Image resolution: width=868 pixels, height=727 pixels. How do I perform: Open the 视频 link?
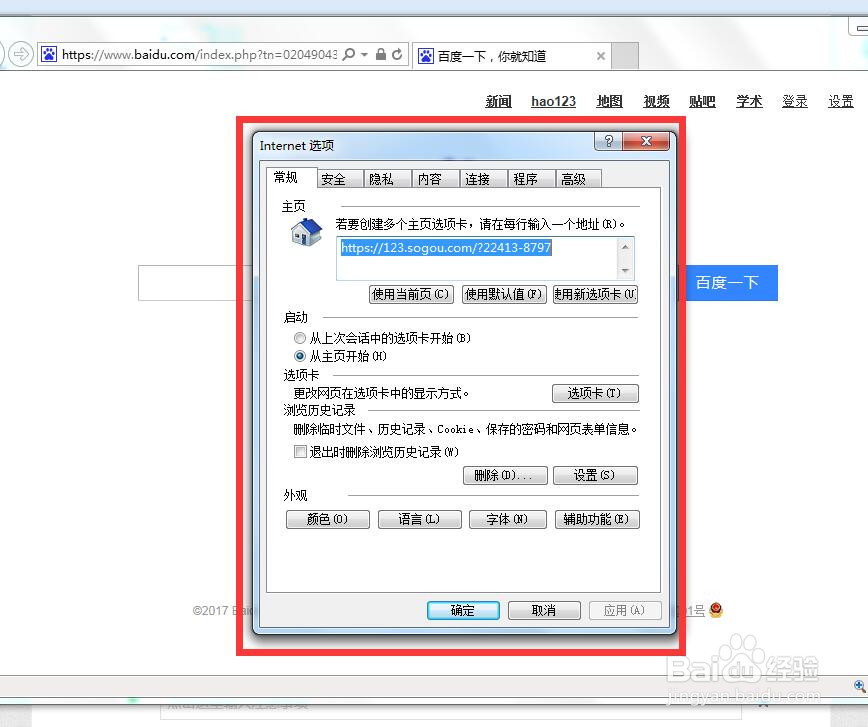click(x=657, y=101)
